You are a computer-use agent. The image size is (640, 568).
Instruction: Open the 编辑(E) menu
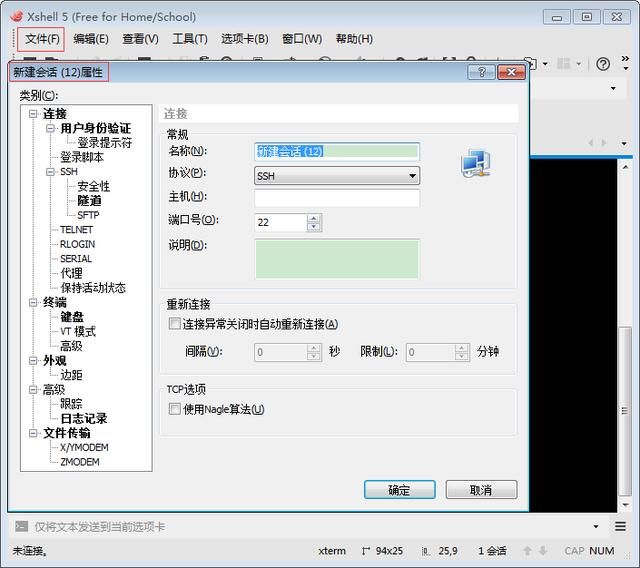click(x=91, y=39)
